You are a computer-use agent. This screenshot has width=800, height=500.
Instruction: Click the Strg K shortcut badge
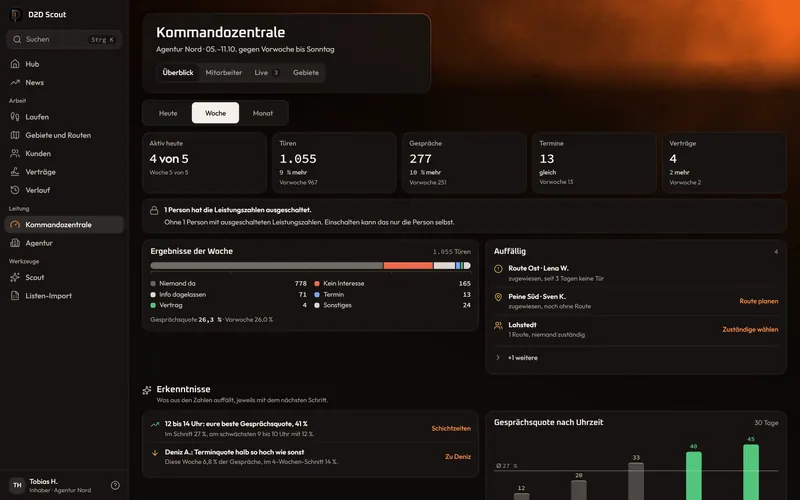tap(103, 39)
